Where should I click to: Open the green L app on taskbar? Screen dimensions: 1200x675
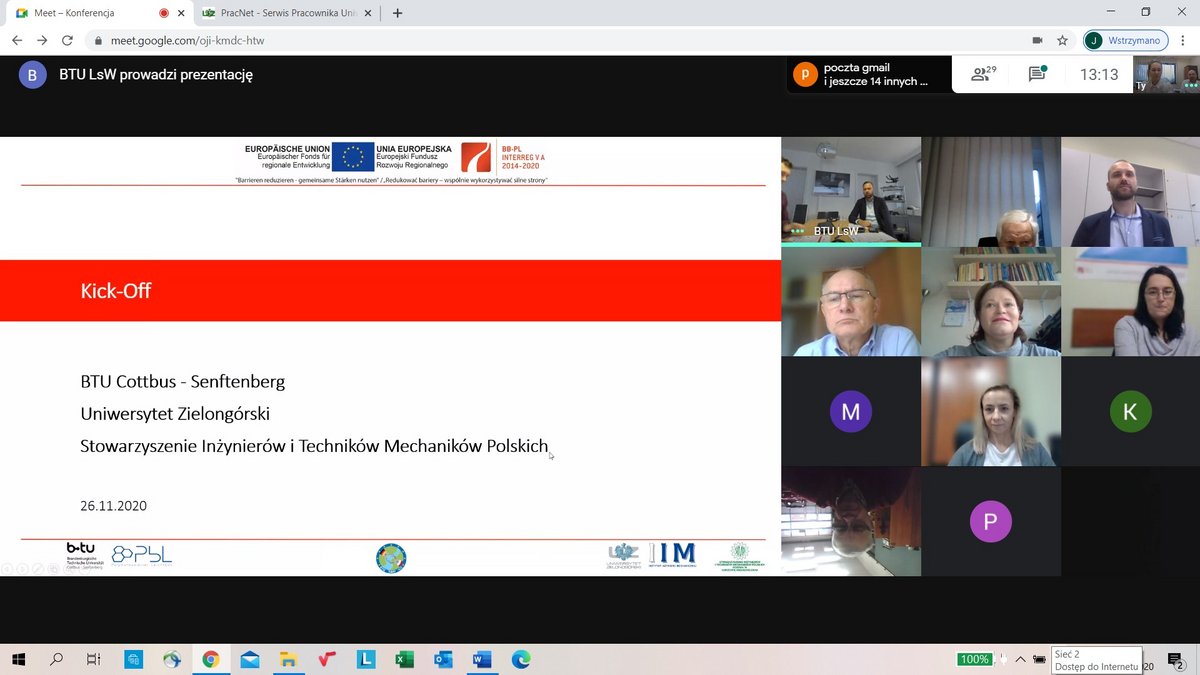click(366, 659)
